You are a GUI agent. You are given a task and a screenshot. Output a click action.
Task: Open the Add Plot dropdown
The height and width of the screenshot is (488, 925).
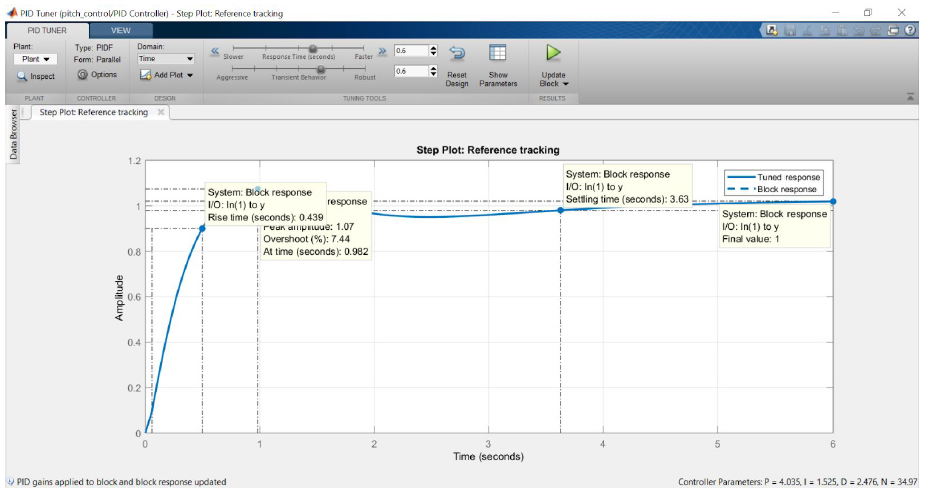point(166,75)
